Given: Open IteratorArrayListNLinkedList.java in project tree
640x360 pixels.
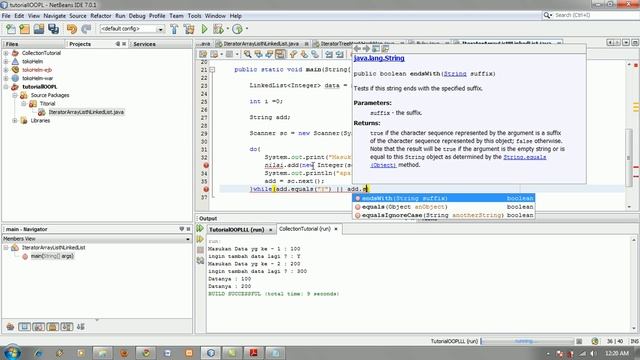Looking at the screenshot, I should point(86,112).
